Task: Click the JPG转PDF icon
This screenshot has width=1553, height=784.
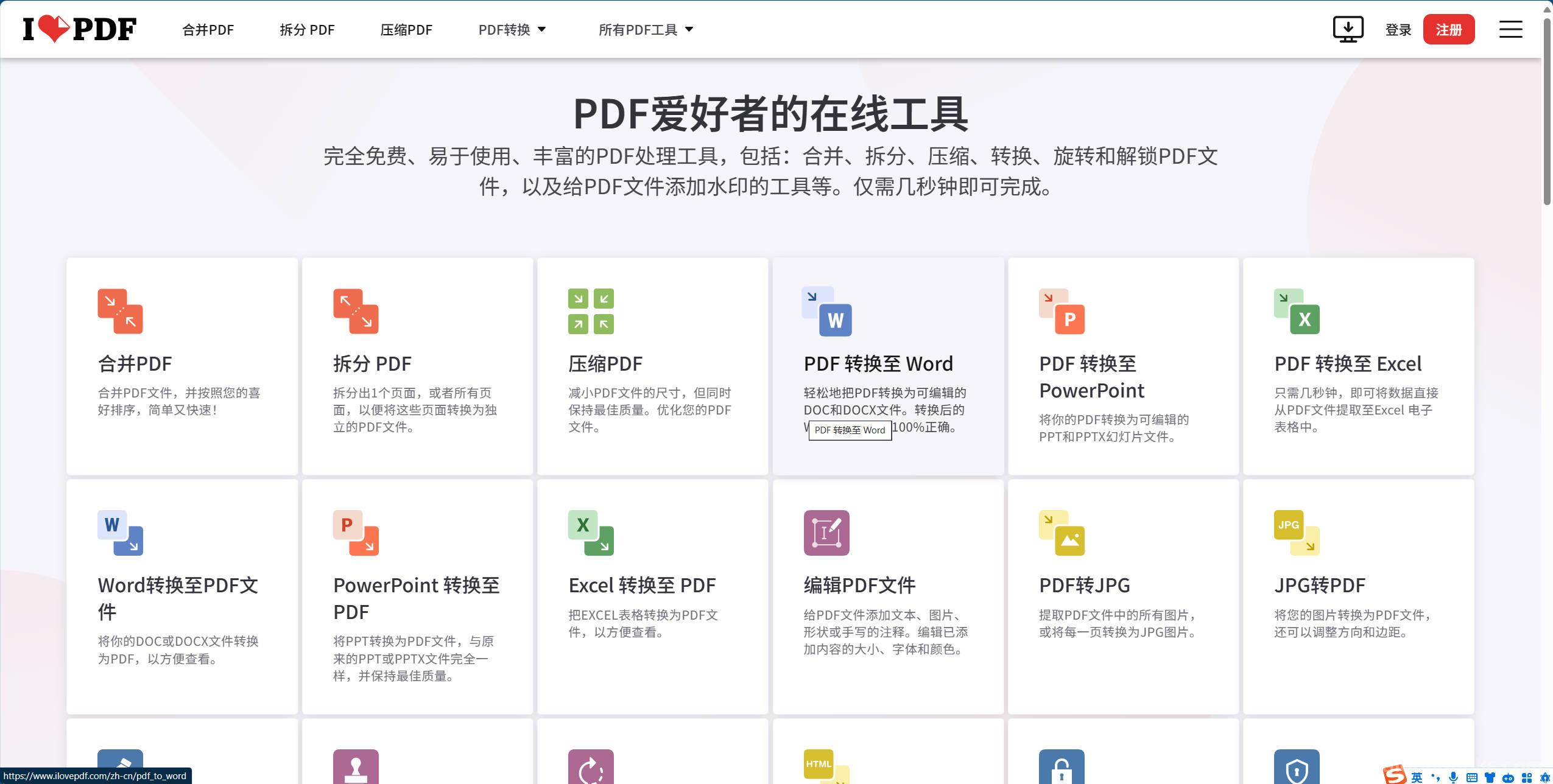Action: [1297, 533]
